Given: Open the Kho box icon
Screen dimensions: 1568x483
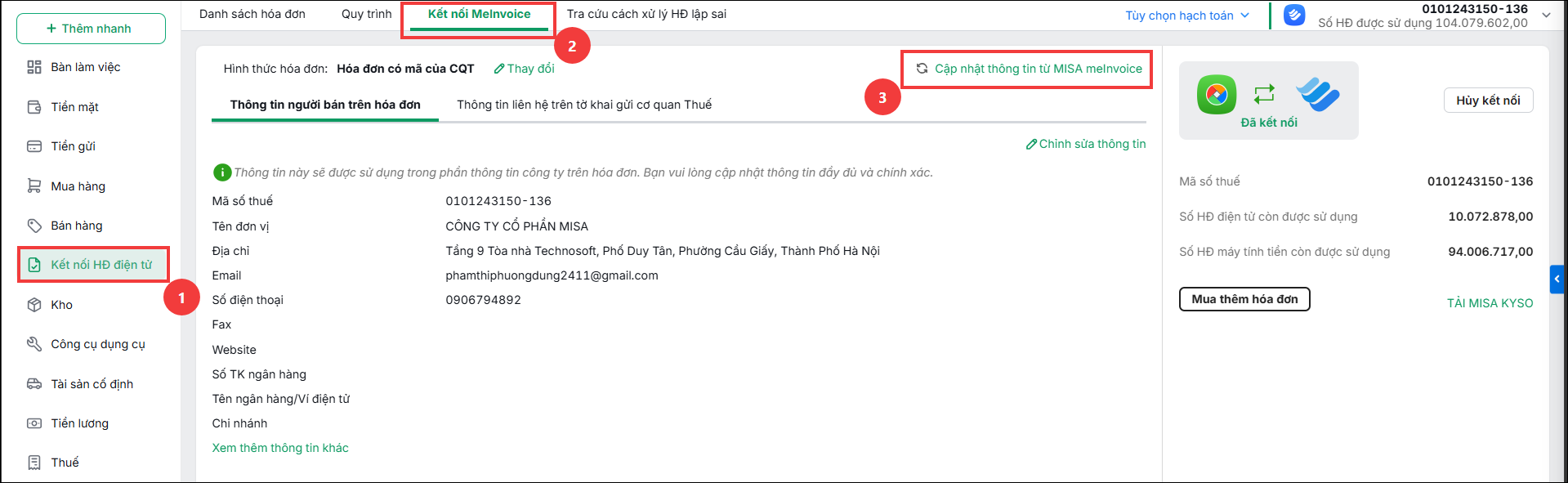Looking at the screenshot, I should pos(34,305).
